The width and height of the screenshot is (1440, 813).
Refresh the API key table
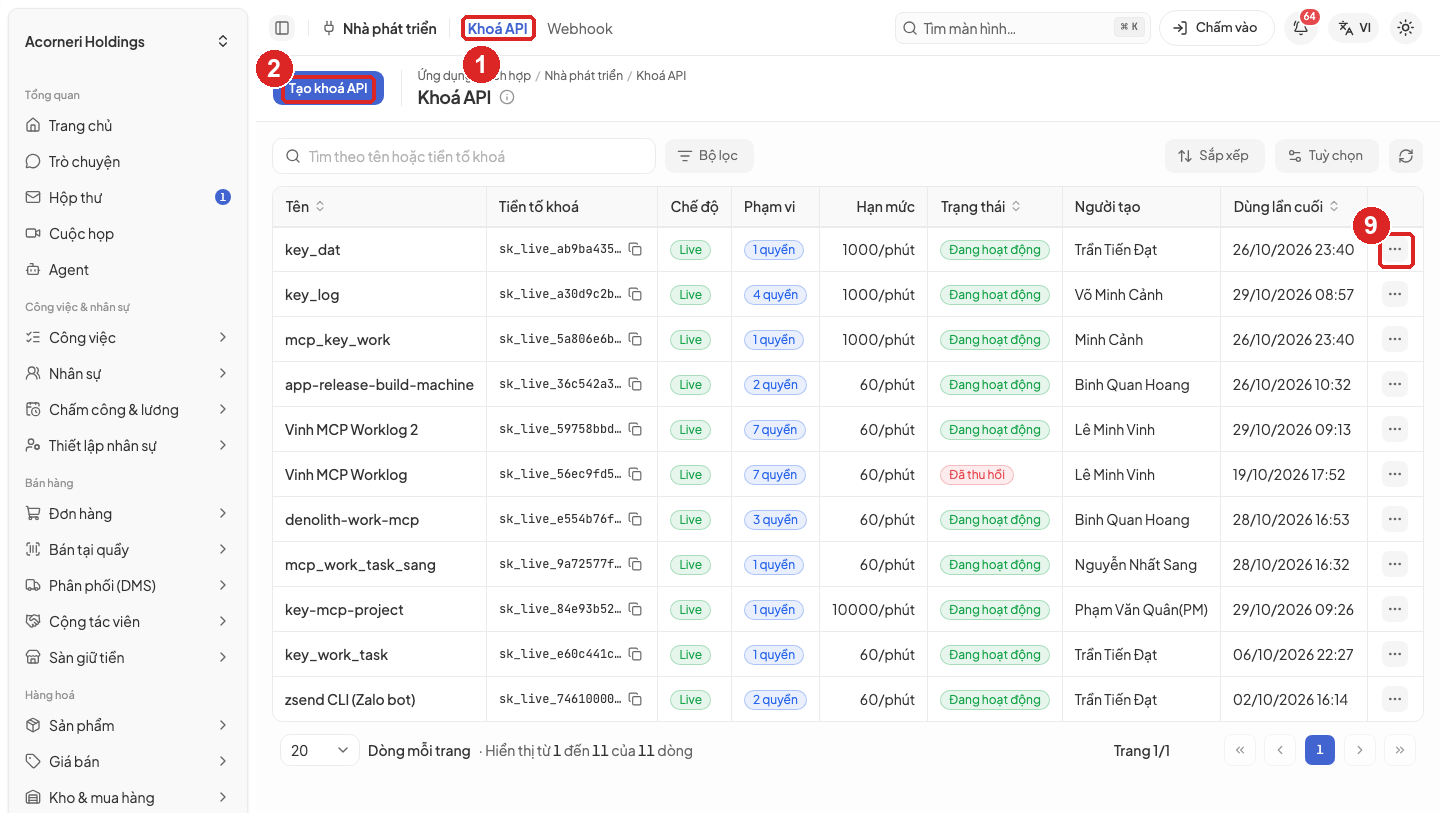[1406, 156]
